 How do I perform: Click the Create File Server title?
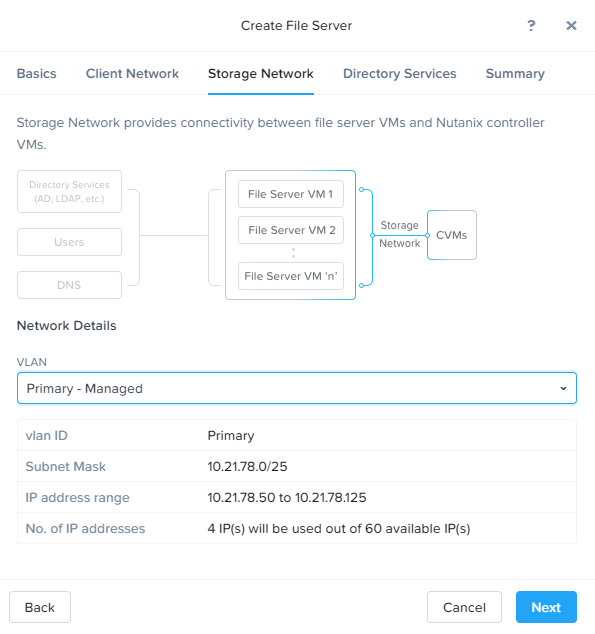point(296,26)
